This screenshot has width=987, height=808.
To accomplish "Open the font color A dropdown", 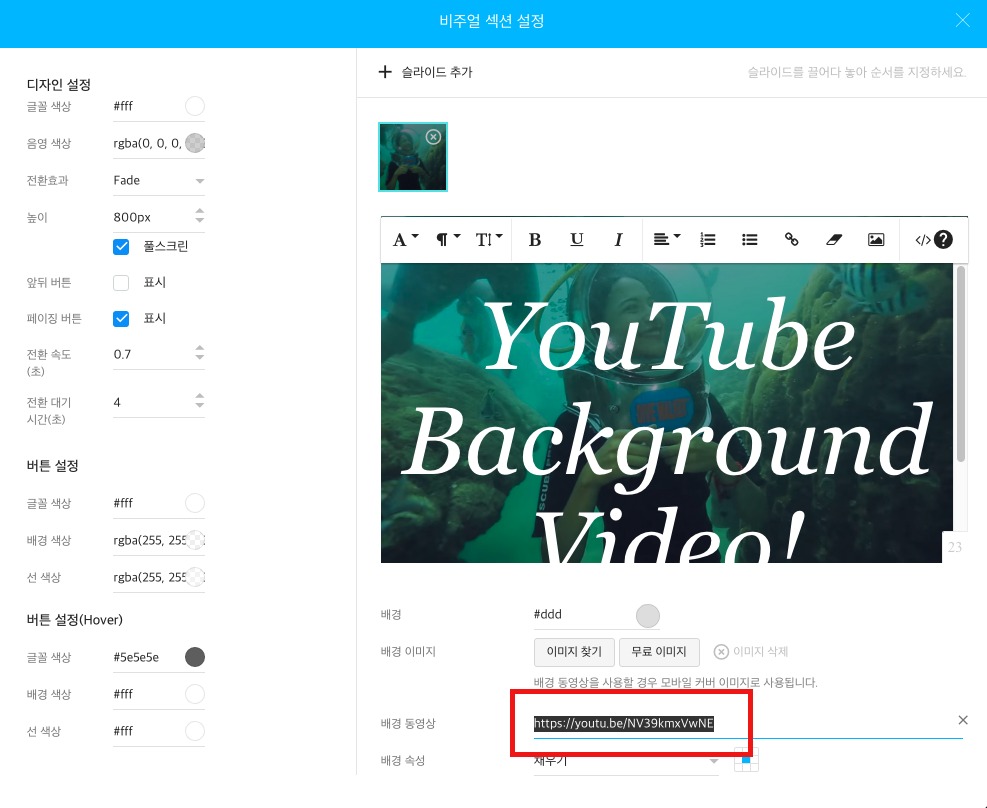I will pos(405,240).
